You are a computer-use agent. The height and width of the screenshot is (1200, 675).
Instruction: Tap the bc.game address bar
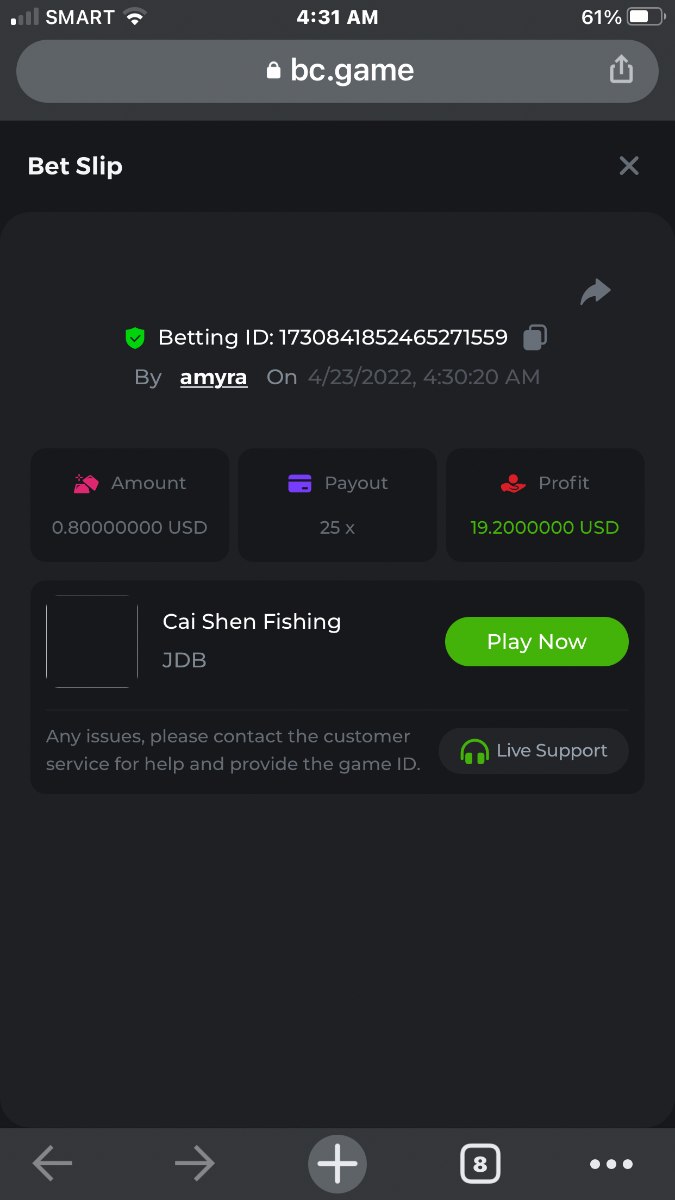tap(338, 70)
